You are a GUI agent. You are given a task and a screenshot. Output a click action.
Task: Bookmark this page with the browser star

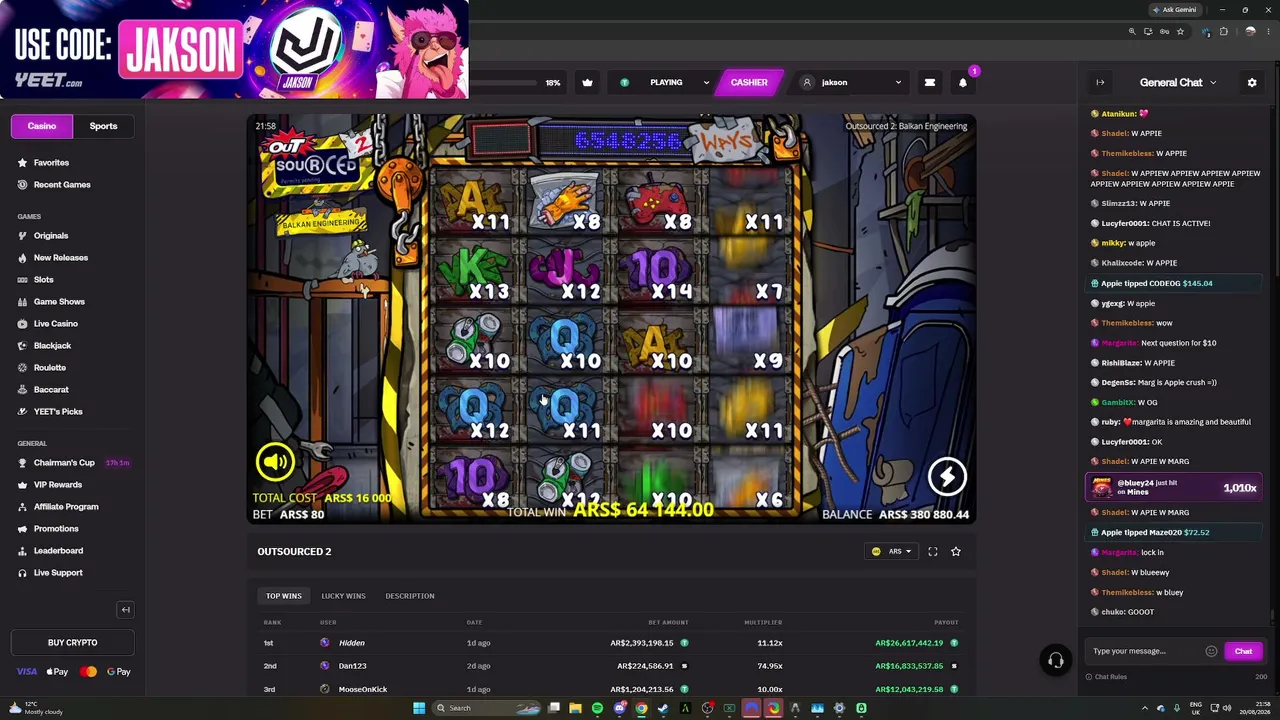[x=1180, y=32]
